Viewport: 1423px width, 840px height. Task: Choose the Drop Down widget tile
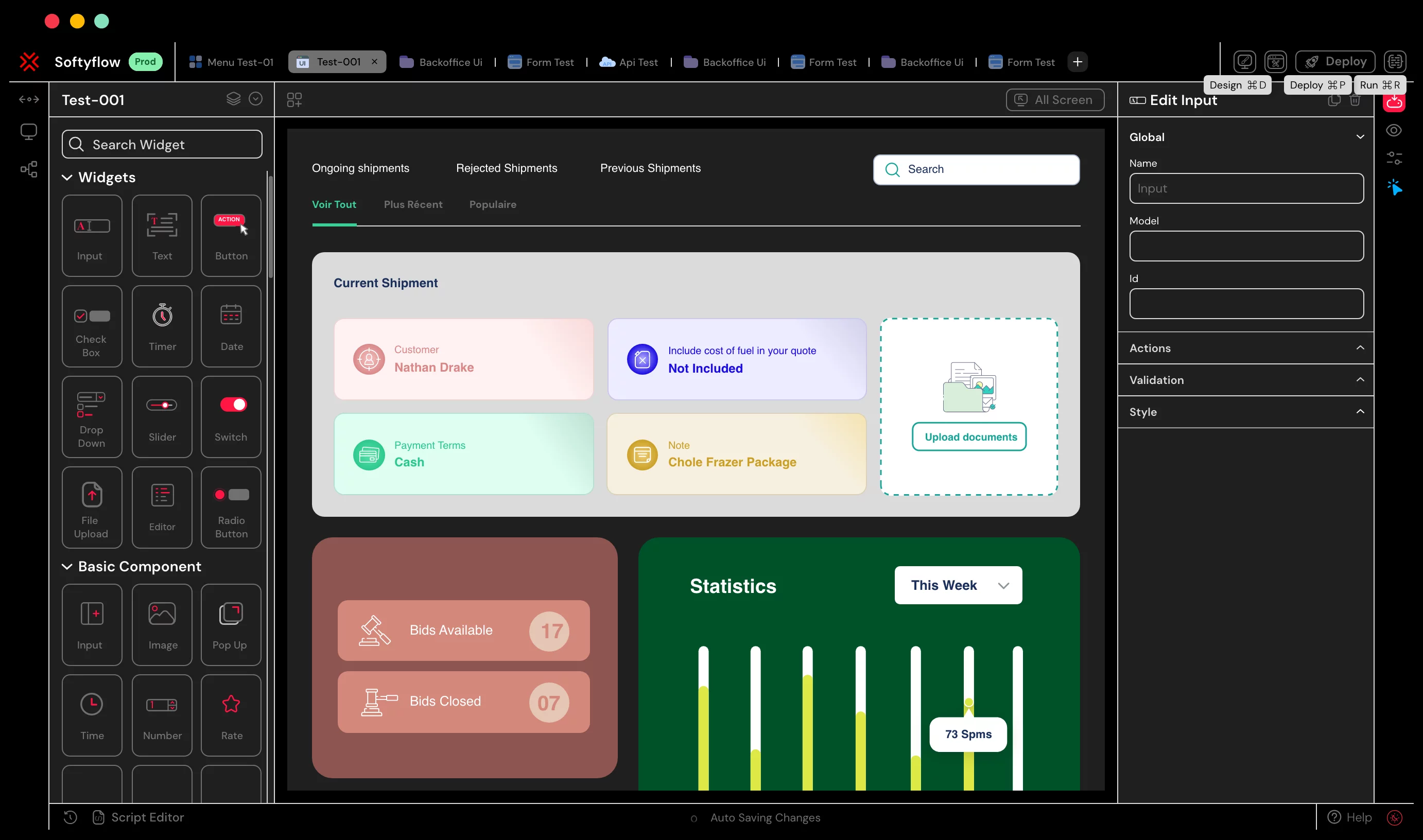92,416
